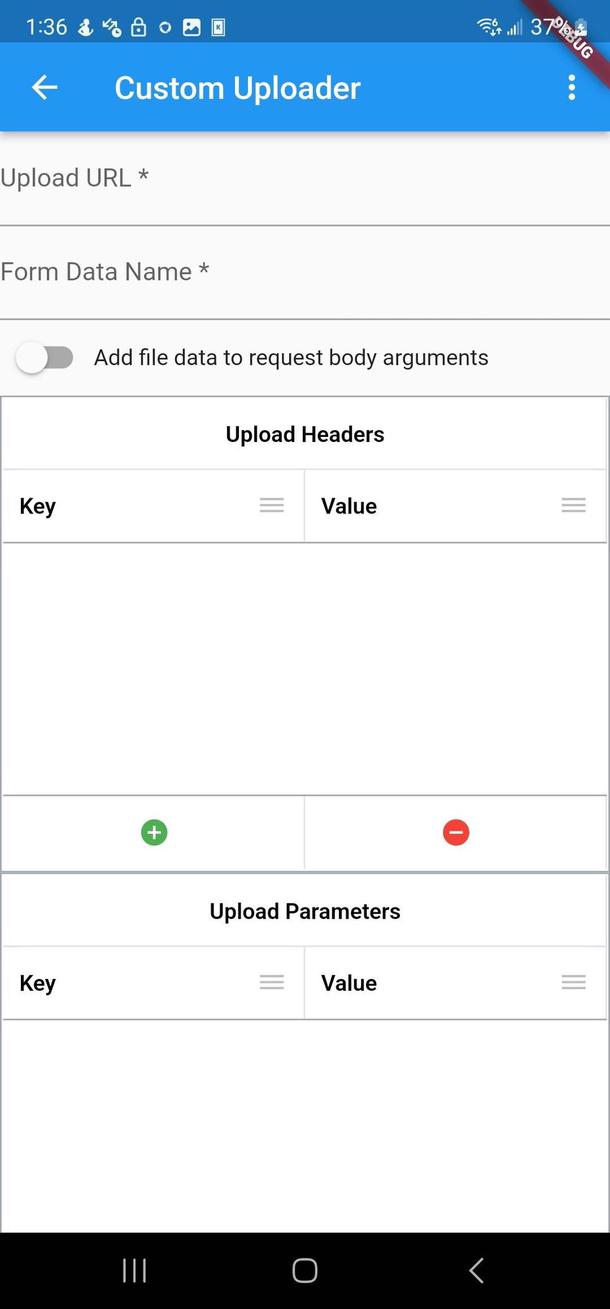This screenshot has height=1309, width=610.
Task: Click the sort icon beside parameters Value
Action: [x=573, y=982]
